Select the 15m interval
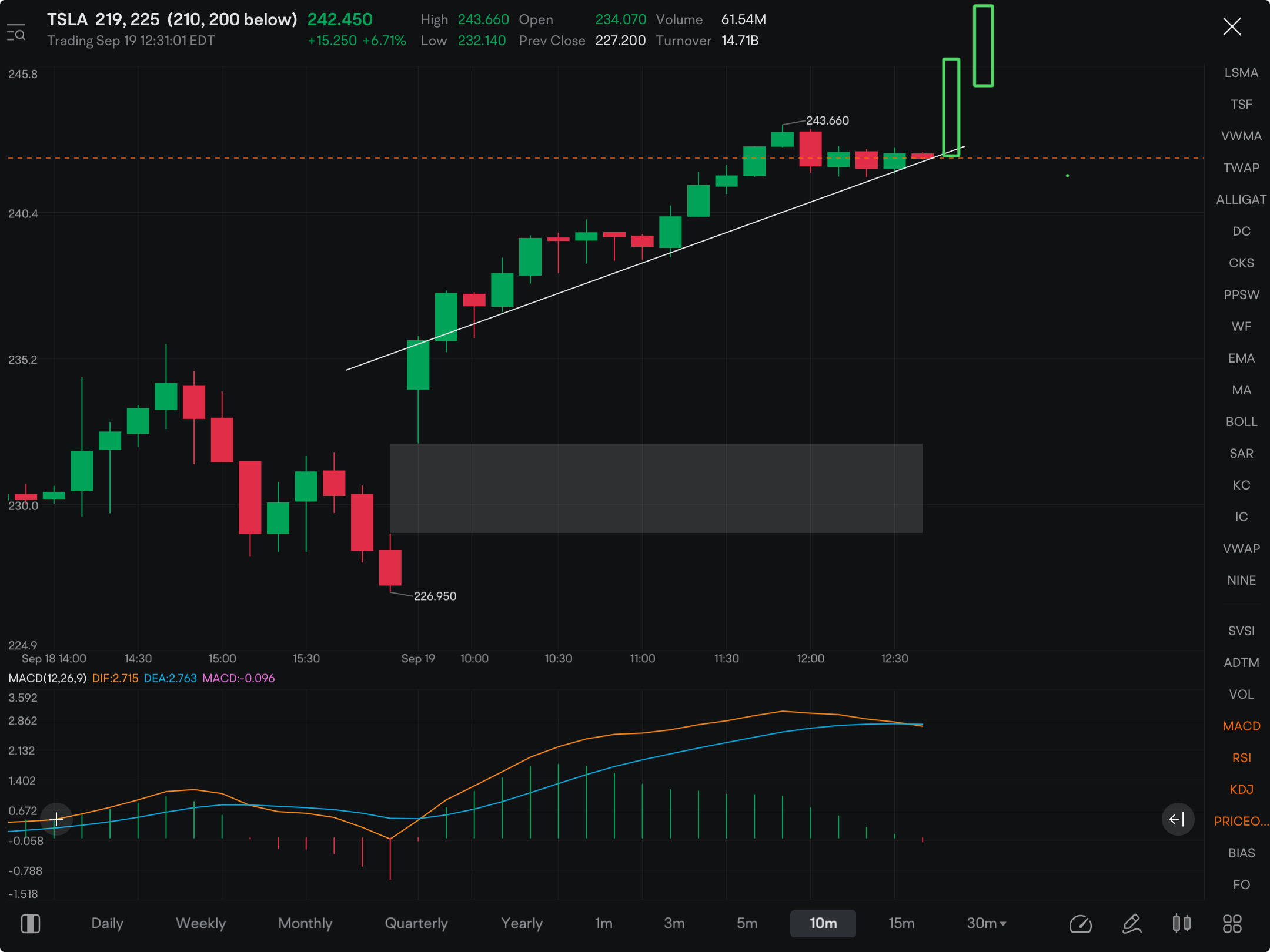The width and height of the screenshot is (1270, 952). tap(901, 923)
